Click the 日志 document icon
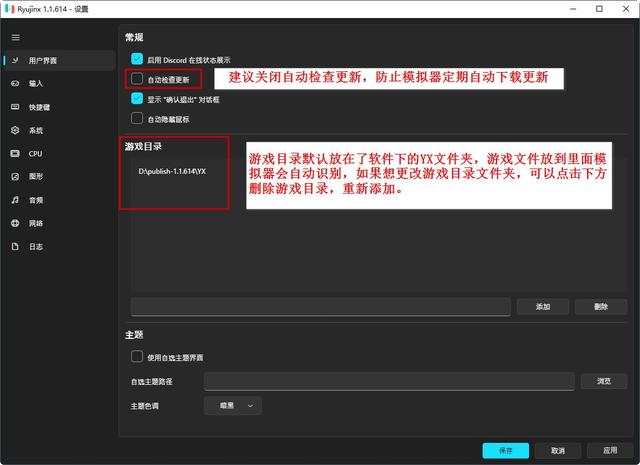 (x=15, y=247)
